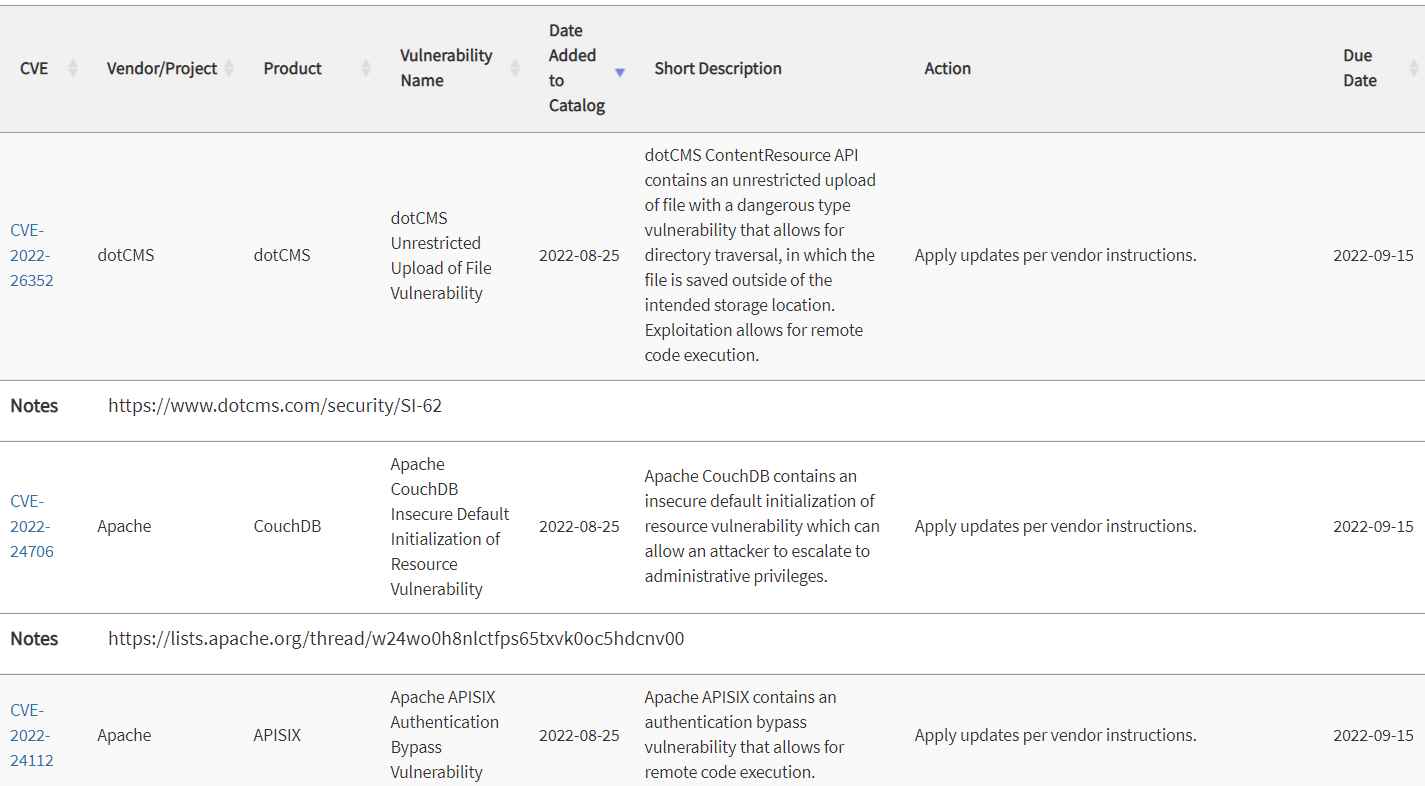Click dotCMS Unrestricted Upload of File Vulnerability name
Viewport: 1425px width, 786px height.
pos(441,255)
